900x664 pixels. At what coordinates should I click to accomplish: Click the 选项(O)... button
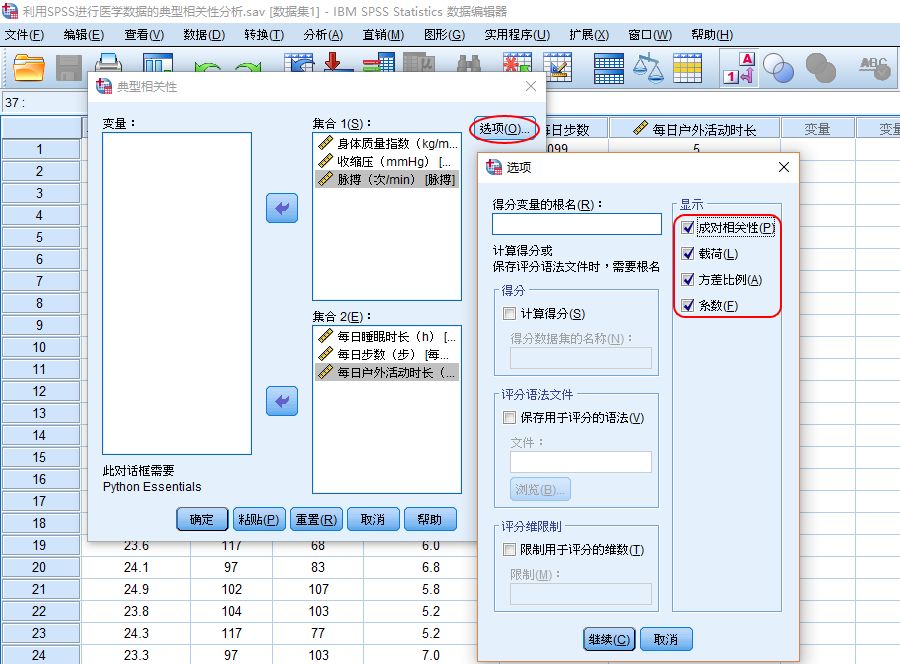pyautogui.click(x=503, y=129)
